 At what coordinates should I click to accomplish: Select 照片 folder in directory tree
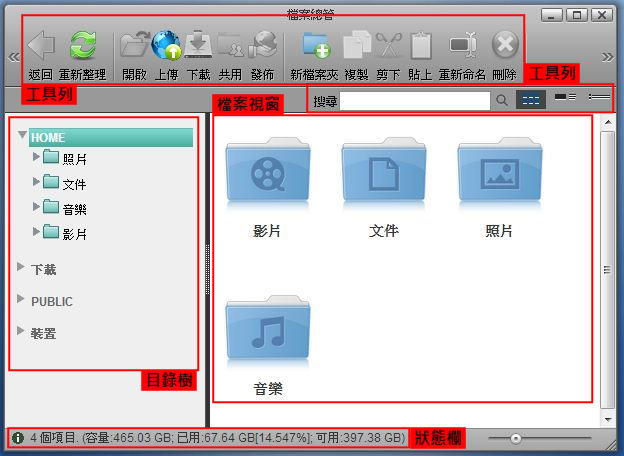click(74, 157)
